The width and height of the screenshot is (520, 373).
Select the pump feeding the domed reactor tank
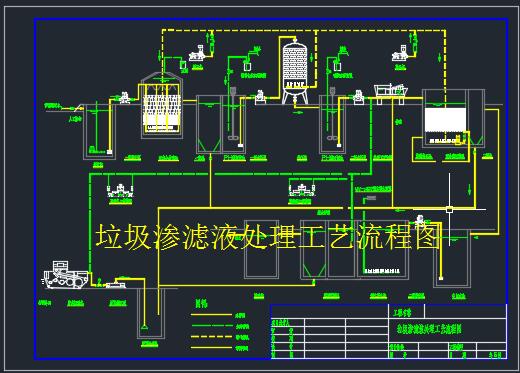coord(125,98)
